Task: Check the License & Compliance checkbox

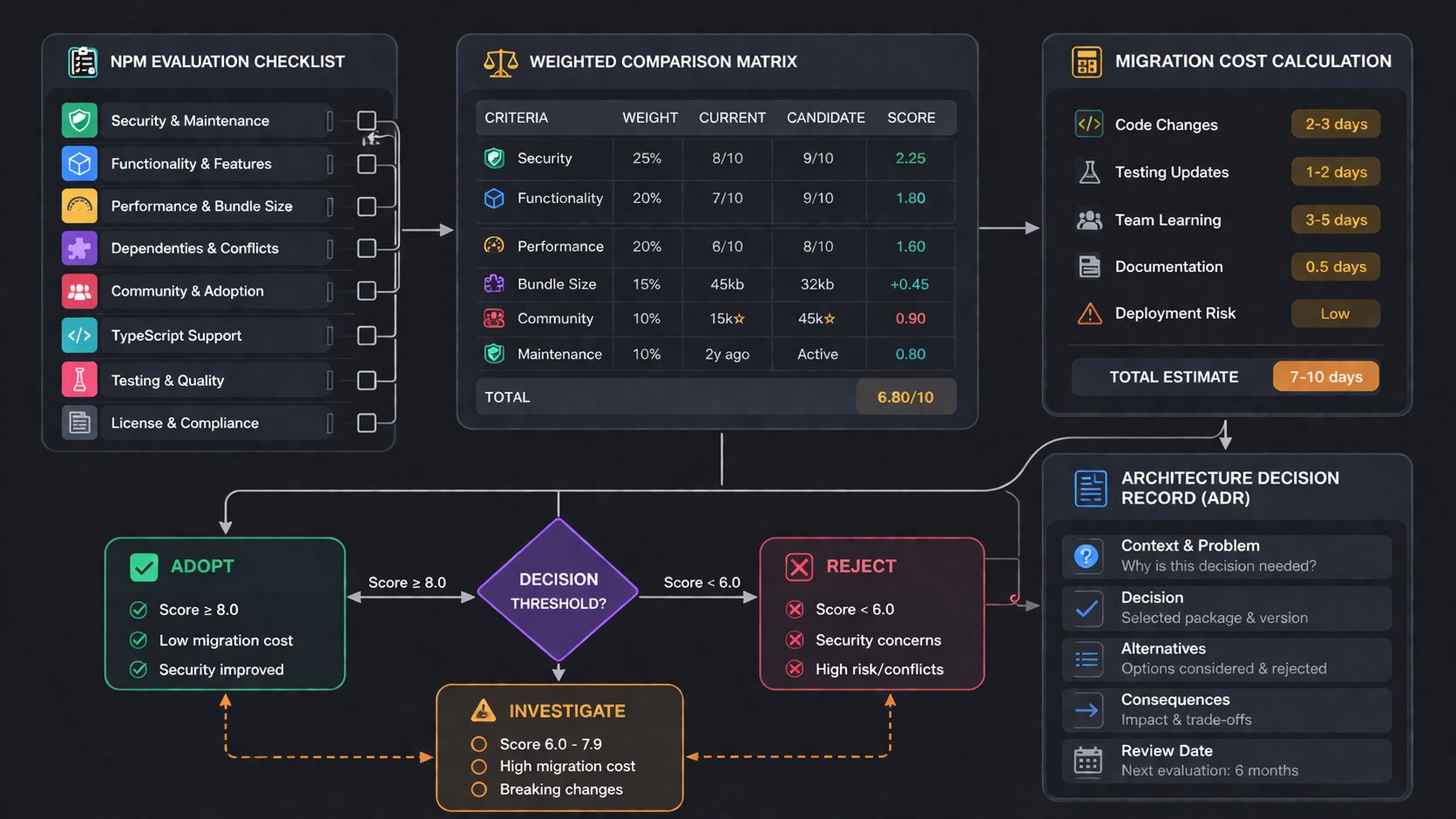Action: pos(367,423)
